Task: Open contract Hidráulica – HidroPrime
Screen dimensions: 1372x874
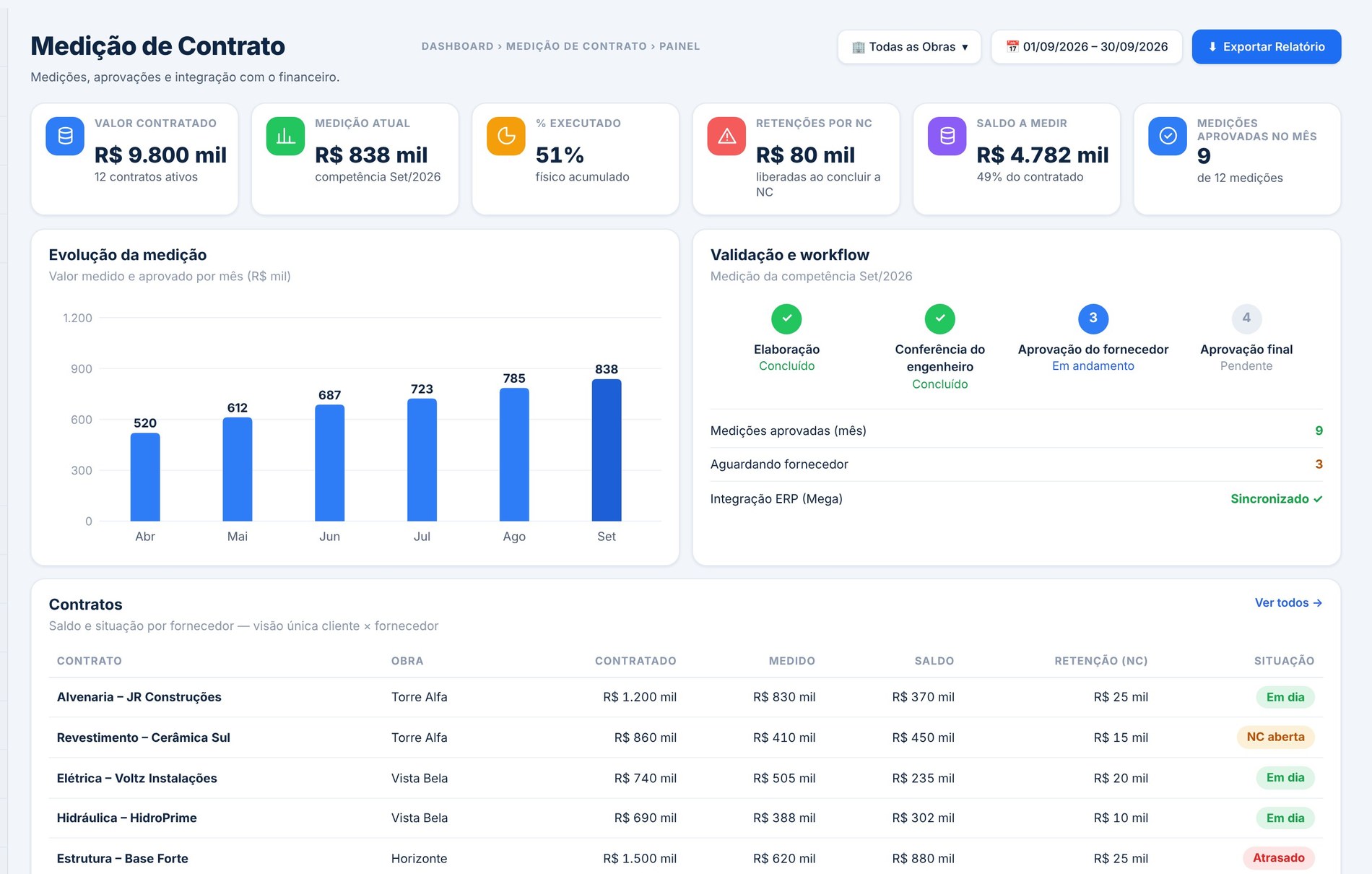Action: [127, 818]
